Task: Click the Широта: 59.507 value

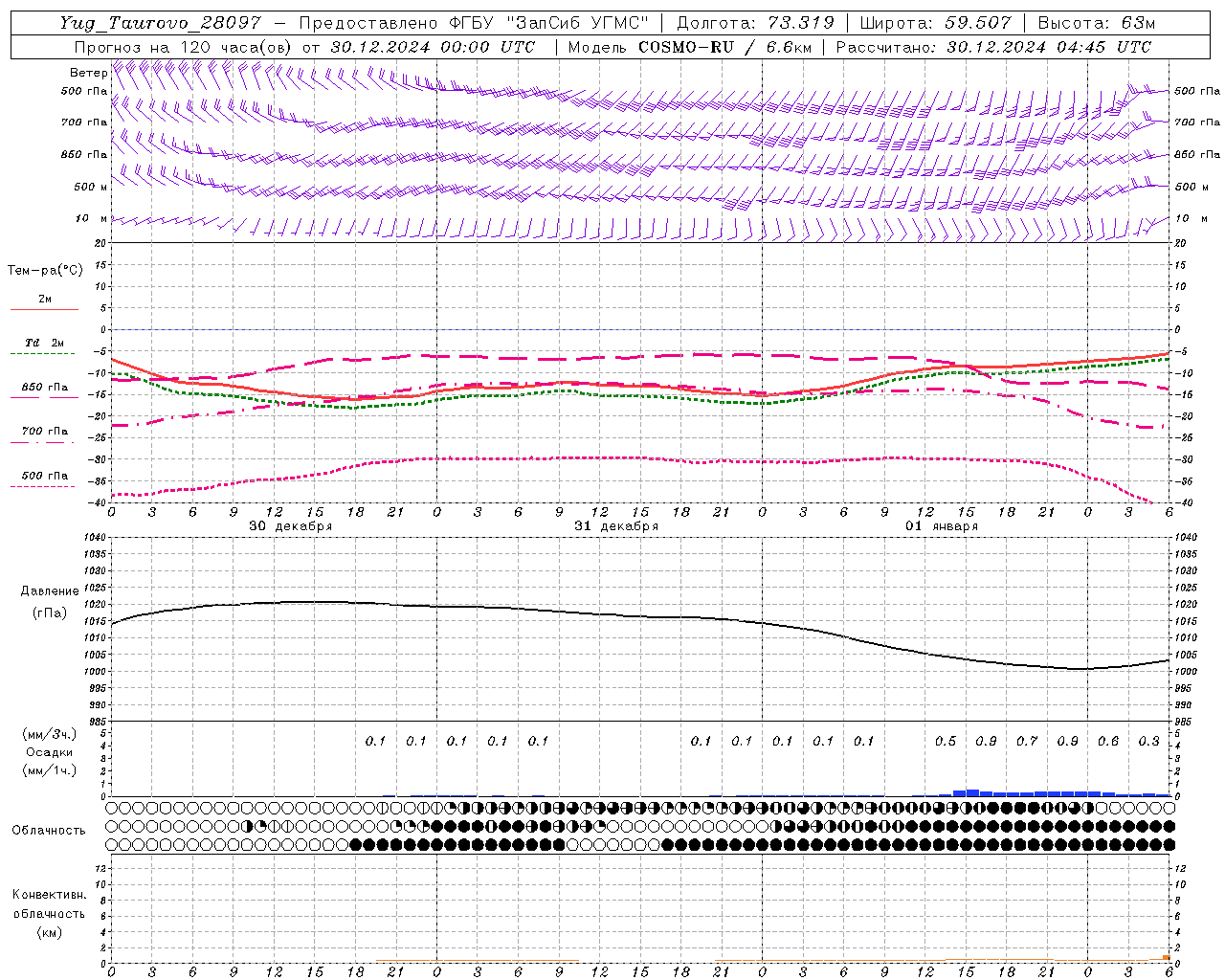Action: [x=935, y=23]
